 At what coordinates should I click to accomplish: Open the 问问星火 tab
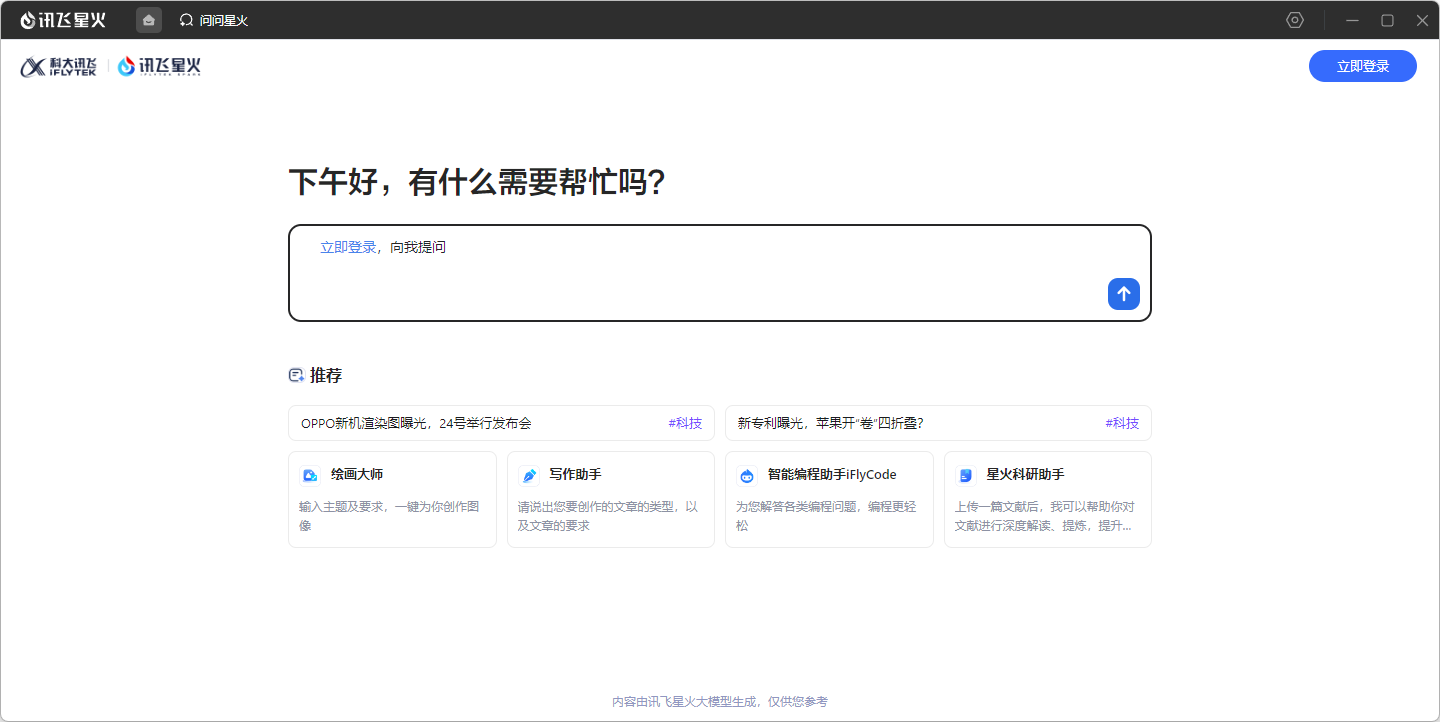[214, 20]
